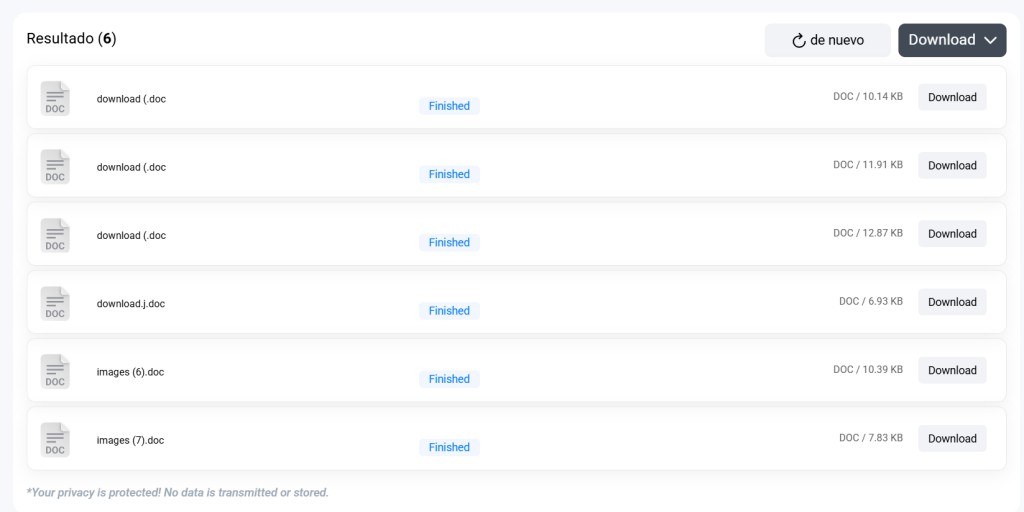Click the DOC icon of the 12.87 KB file
Viewport: 1024px width, 512px height.
tap(55, 235)
